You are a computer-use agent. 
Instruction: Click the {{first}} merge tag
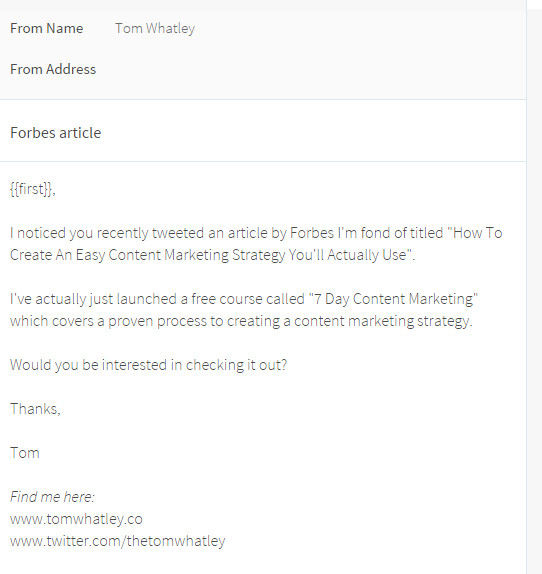click(33, 189)
